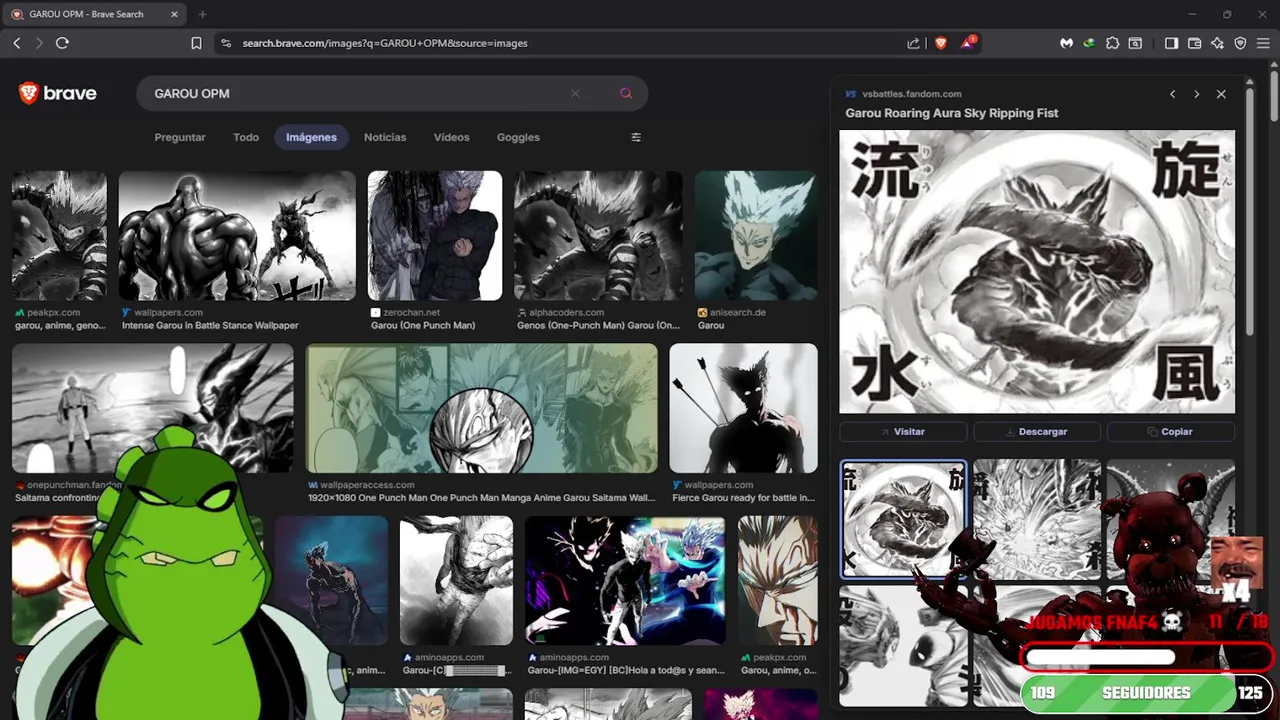Show next image in preview panel
The height and width of the screenshot is (720, 1280).
pos(1197,94)
